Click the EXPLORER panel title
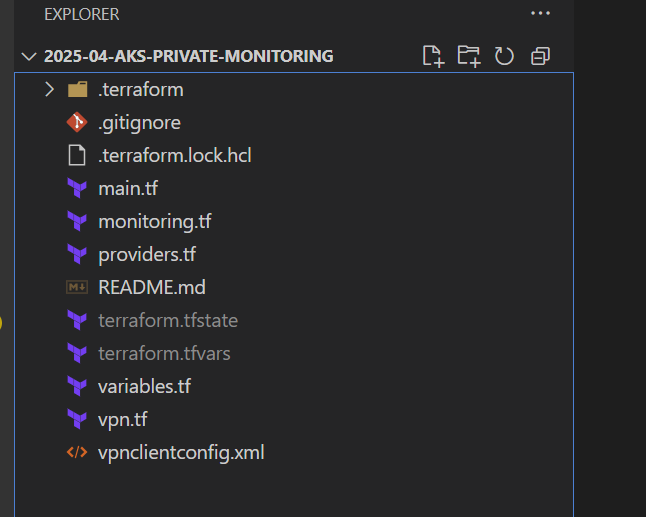This screenshot has width=646, height=517. (x=82, y=15)
